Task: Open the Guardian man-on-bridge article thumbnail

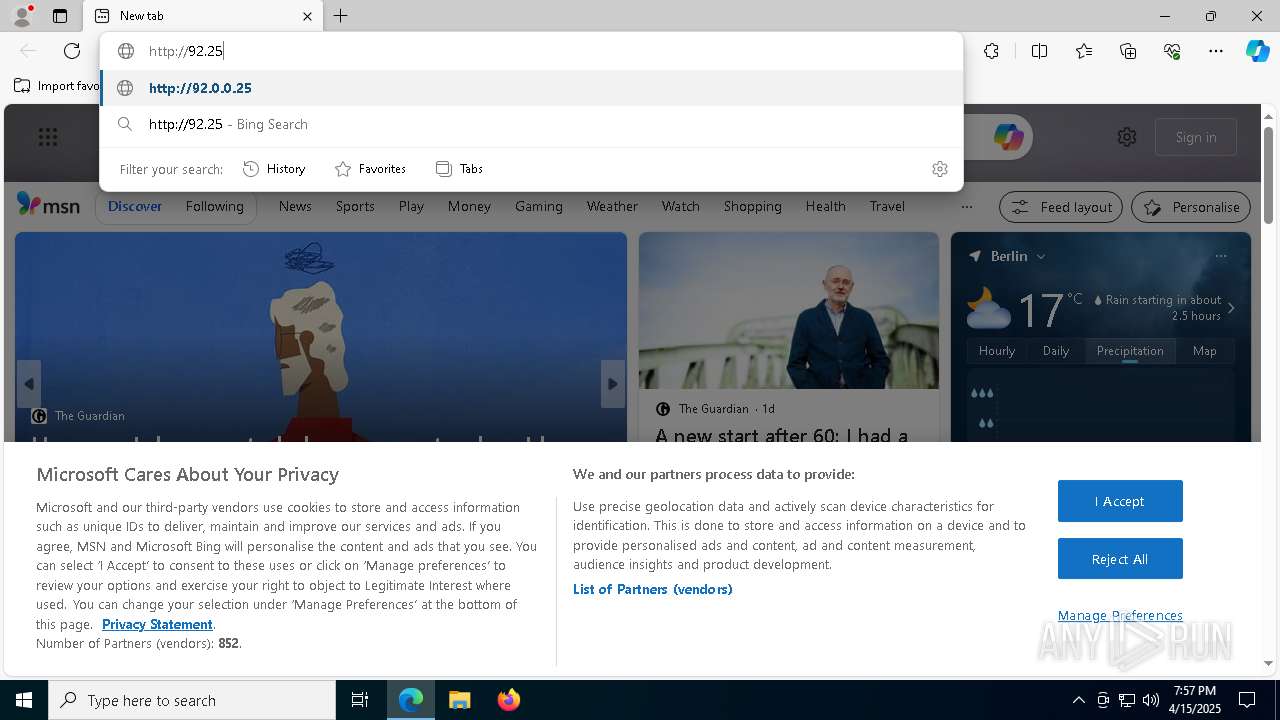Action: (x=789, y=311)
